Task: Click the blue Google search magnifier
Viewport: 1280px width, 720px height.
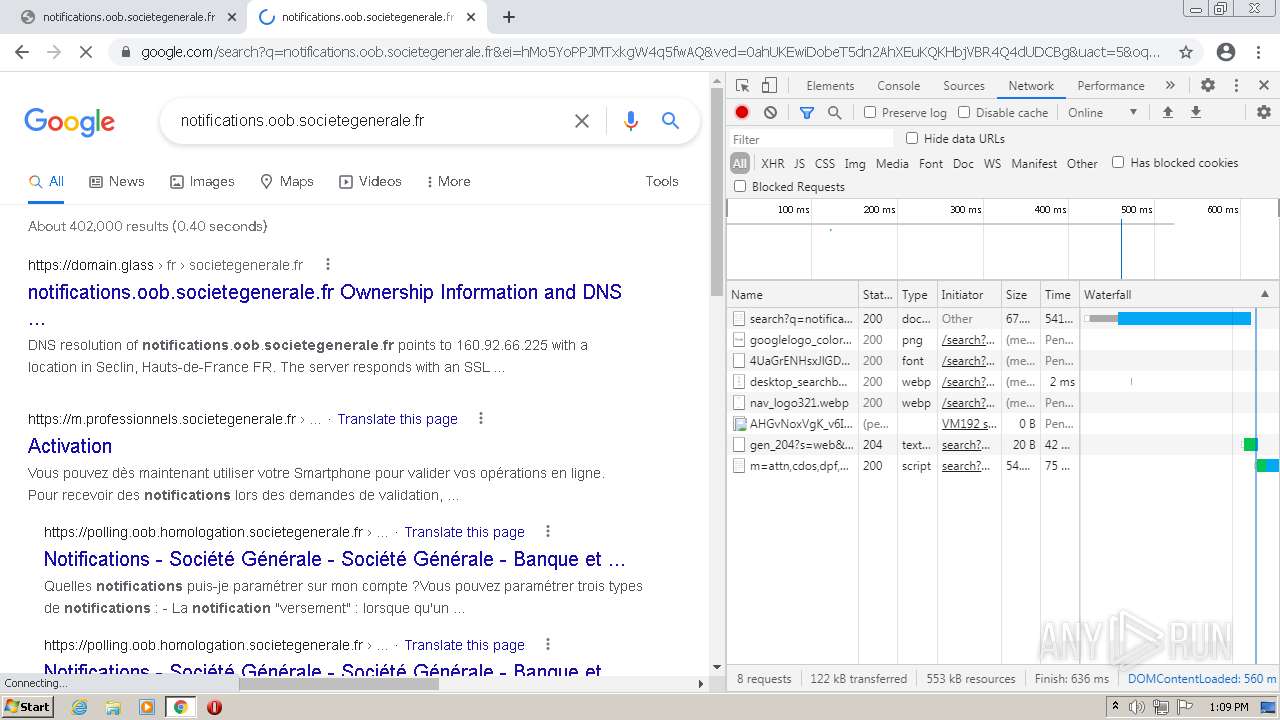Action: 670,121
